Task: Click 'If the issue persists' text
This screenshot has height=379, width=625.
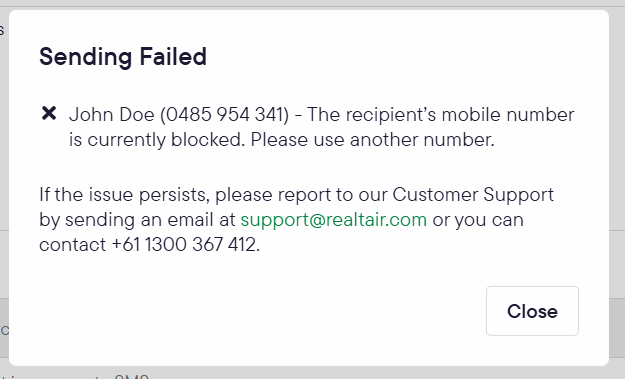Action: (x=124, y=195)
